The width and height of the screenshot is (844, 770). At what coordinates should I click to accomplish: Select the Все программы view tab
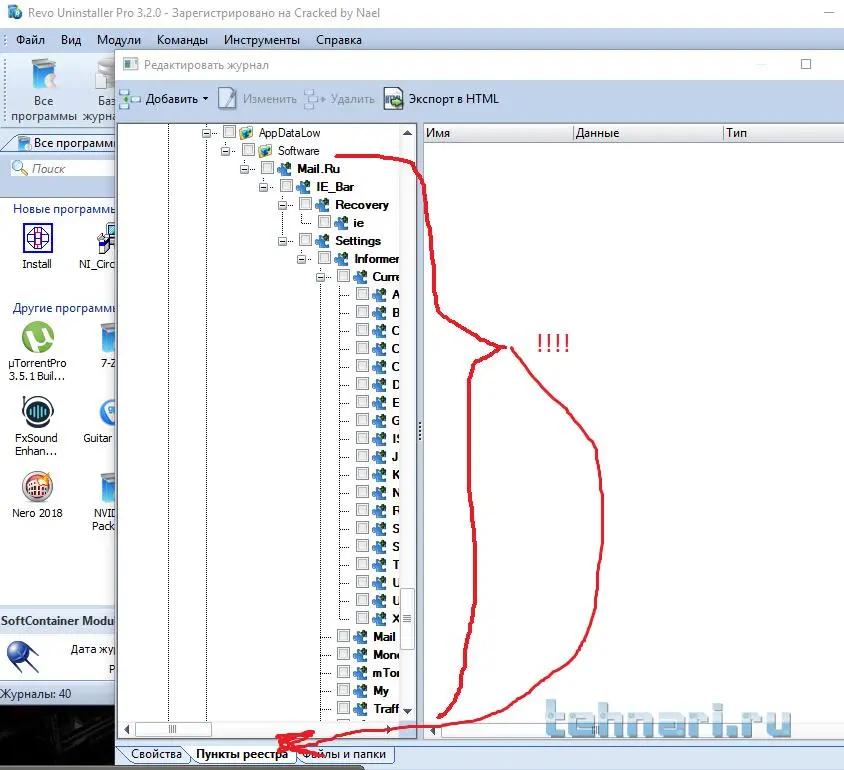[66, 143]
